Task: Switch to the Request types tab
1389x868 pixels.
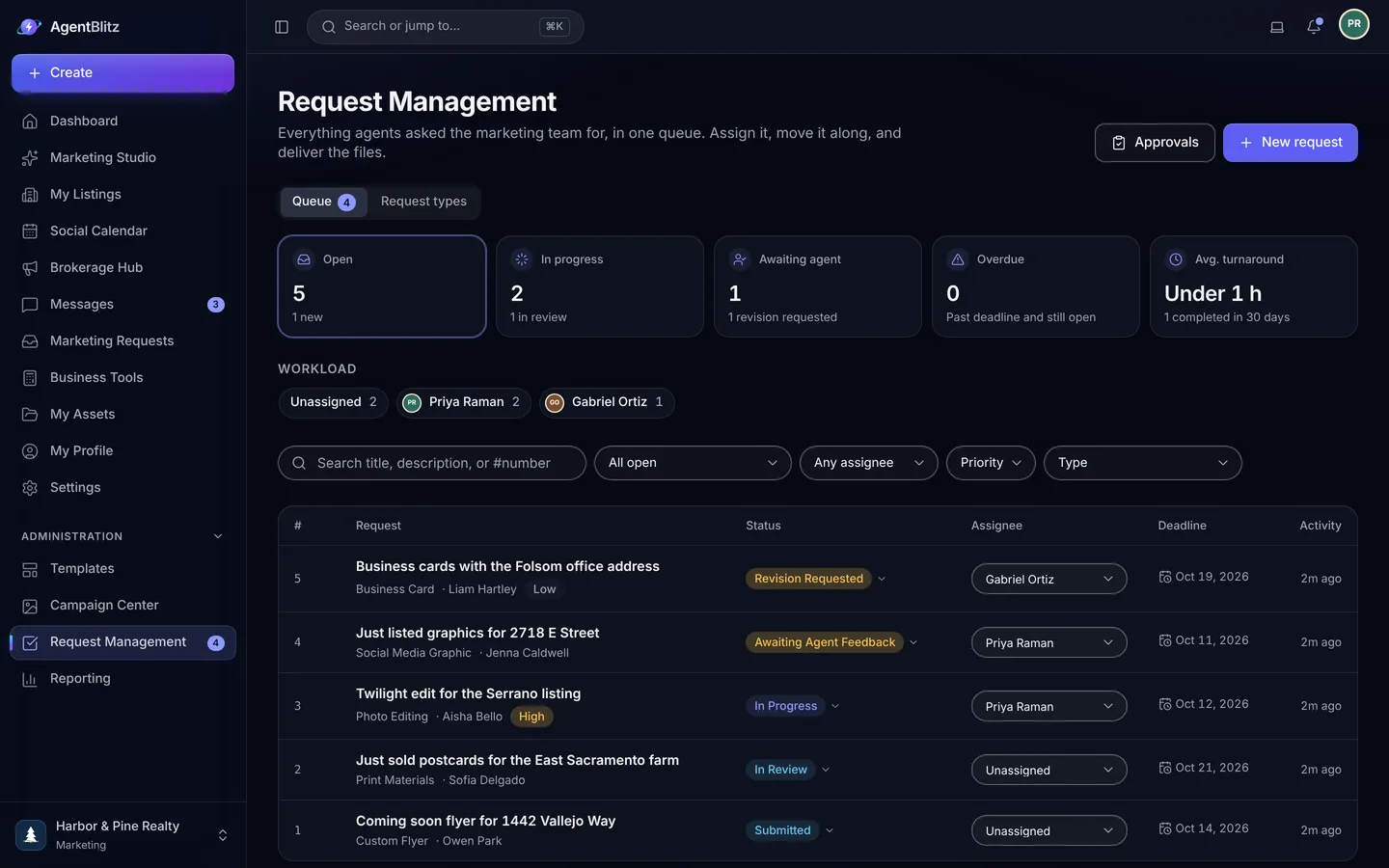Action: [x=423, y=202]
